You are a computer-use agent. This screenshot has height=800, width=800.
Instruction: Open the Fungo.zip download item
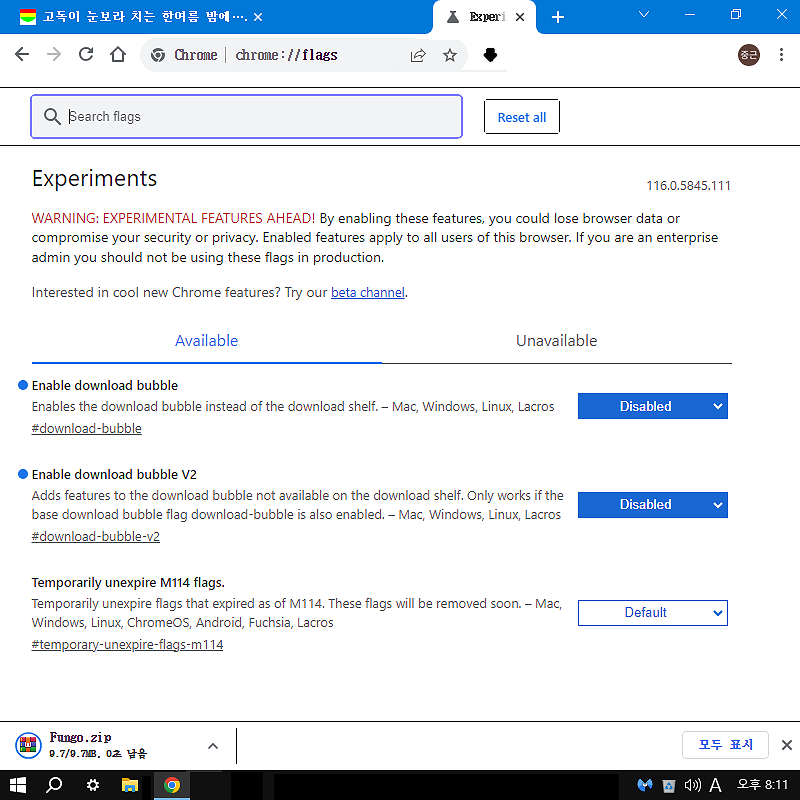click(102, 745)
